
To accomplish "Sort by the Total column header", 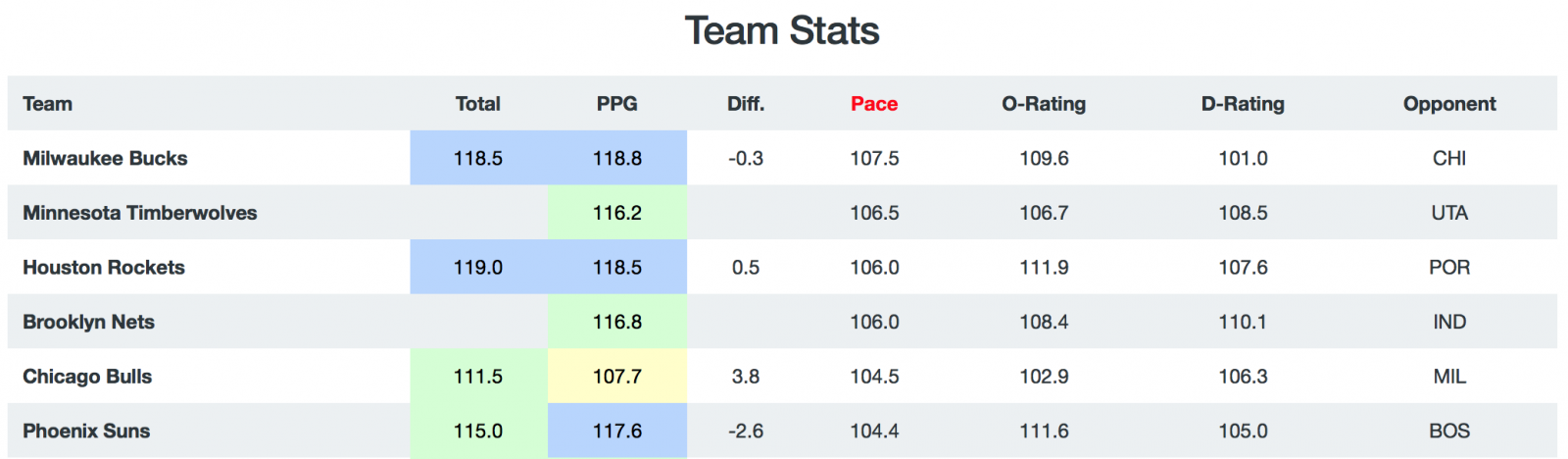I will tap(478, 104).
